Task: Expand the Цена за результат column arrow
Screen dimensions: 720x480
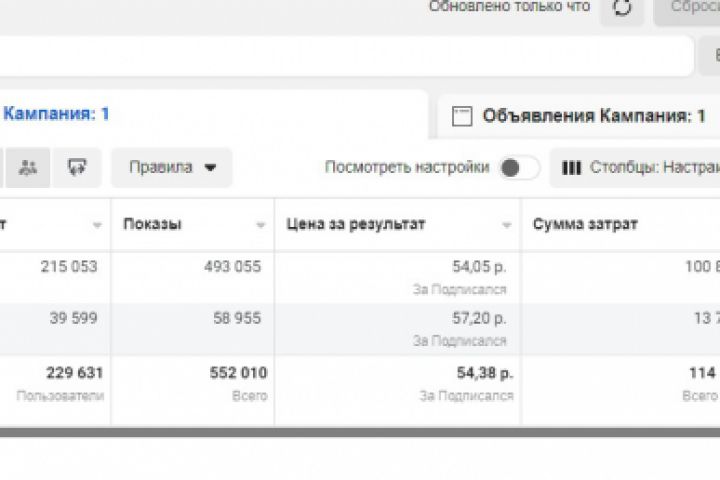Action: (x=507, y=225)
